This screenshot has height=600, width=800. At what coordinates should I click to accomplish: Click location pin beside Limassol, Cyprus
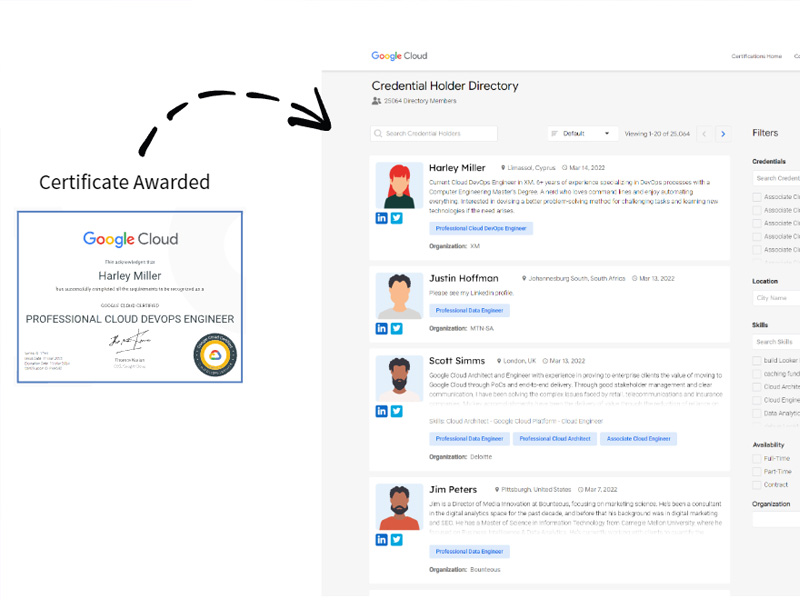(503, 168)
